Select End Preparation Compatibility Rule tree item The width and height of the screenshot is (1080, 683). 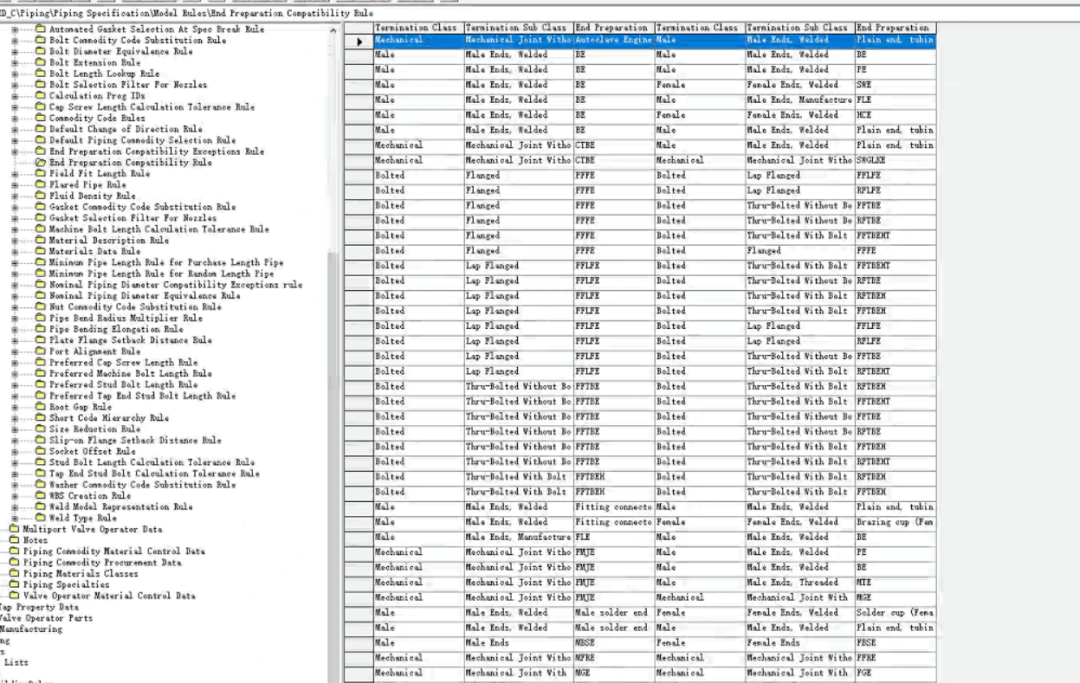pyautogui.click(x=130, y=162)
